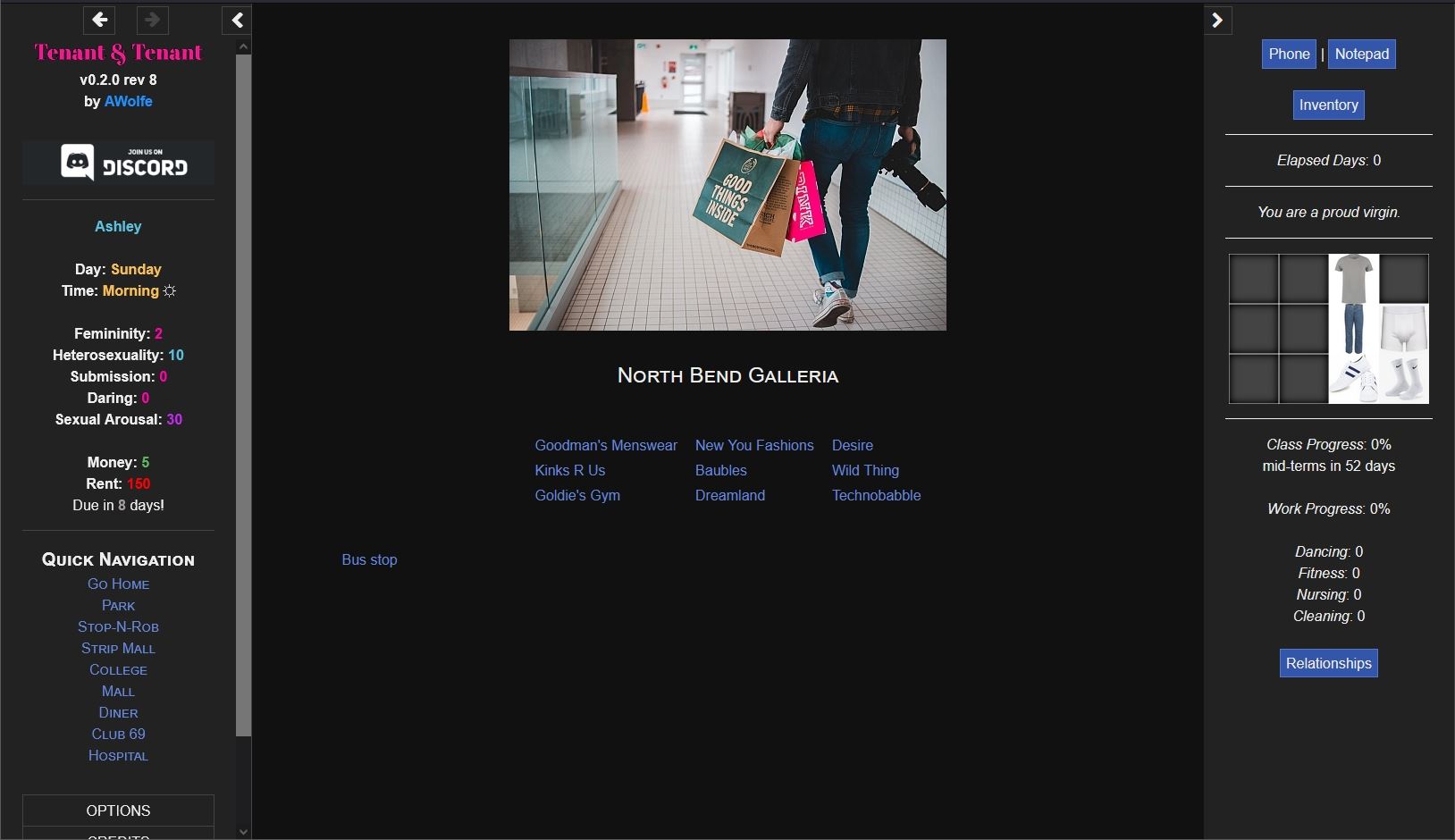Image resolution: width=1455 pixels, height=840 pixels.
Task: Select the white socks equipment slot
Action: [x=1403, y=378]
